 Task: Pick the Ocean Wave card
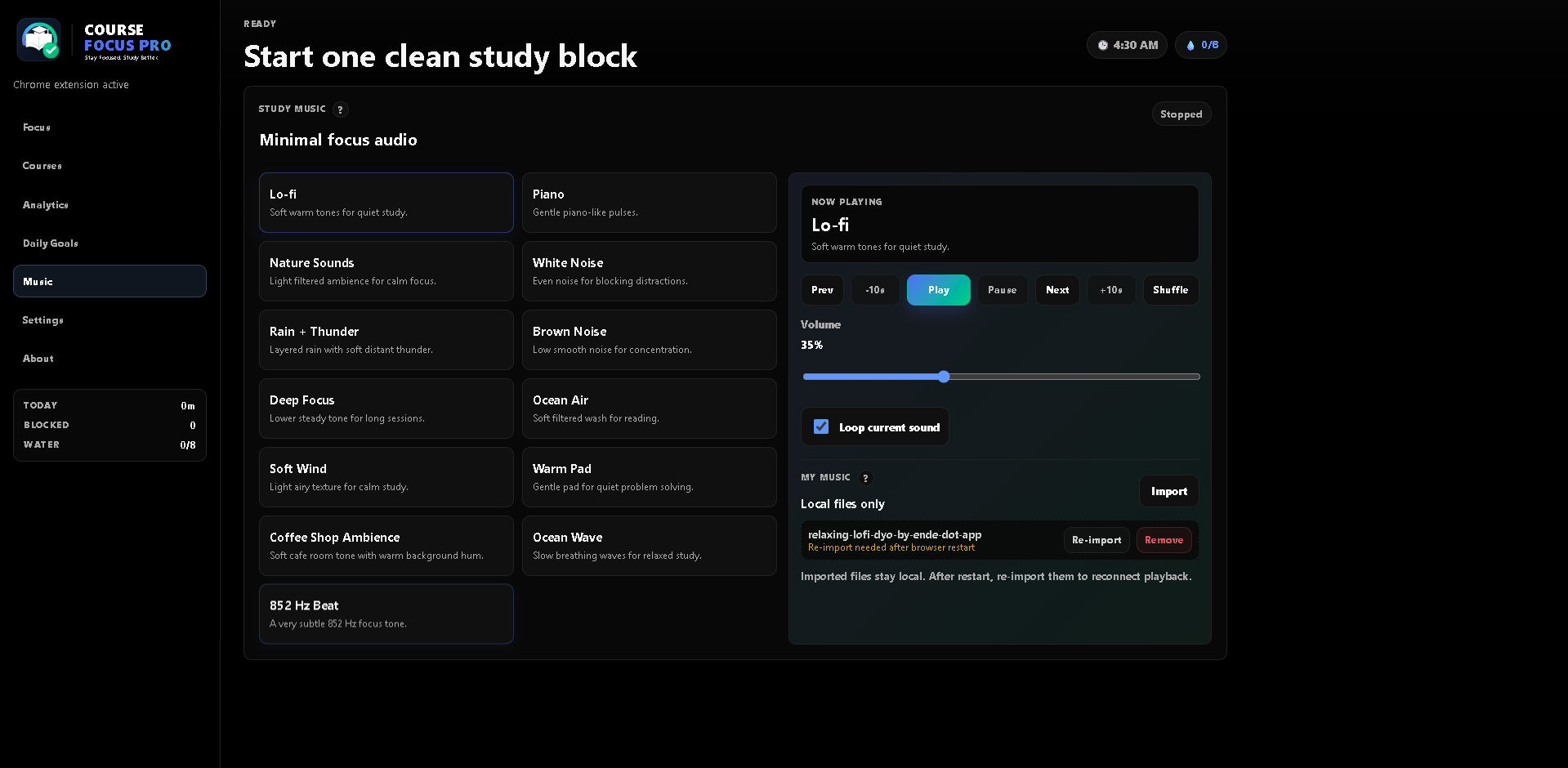(650, 546)
